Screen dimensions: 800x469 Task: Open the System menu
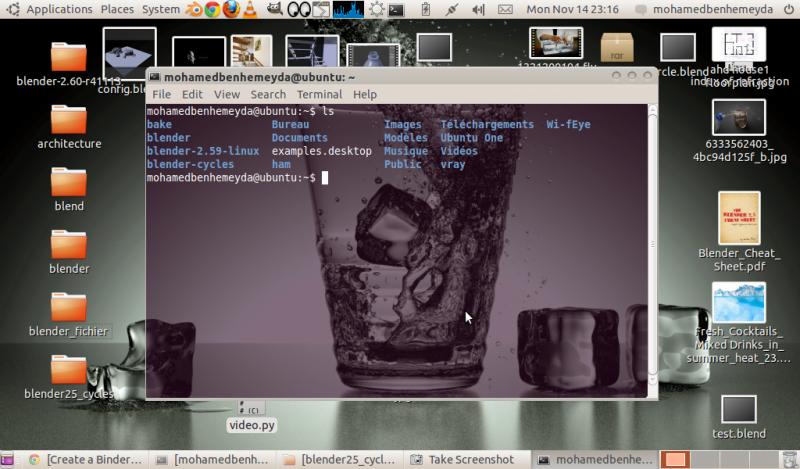pyautogui.click(x=161, y=9)
